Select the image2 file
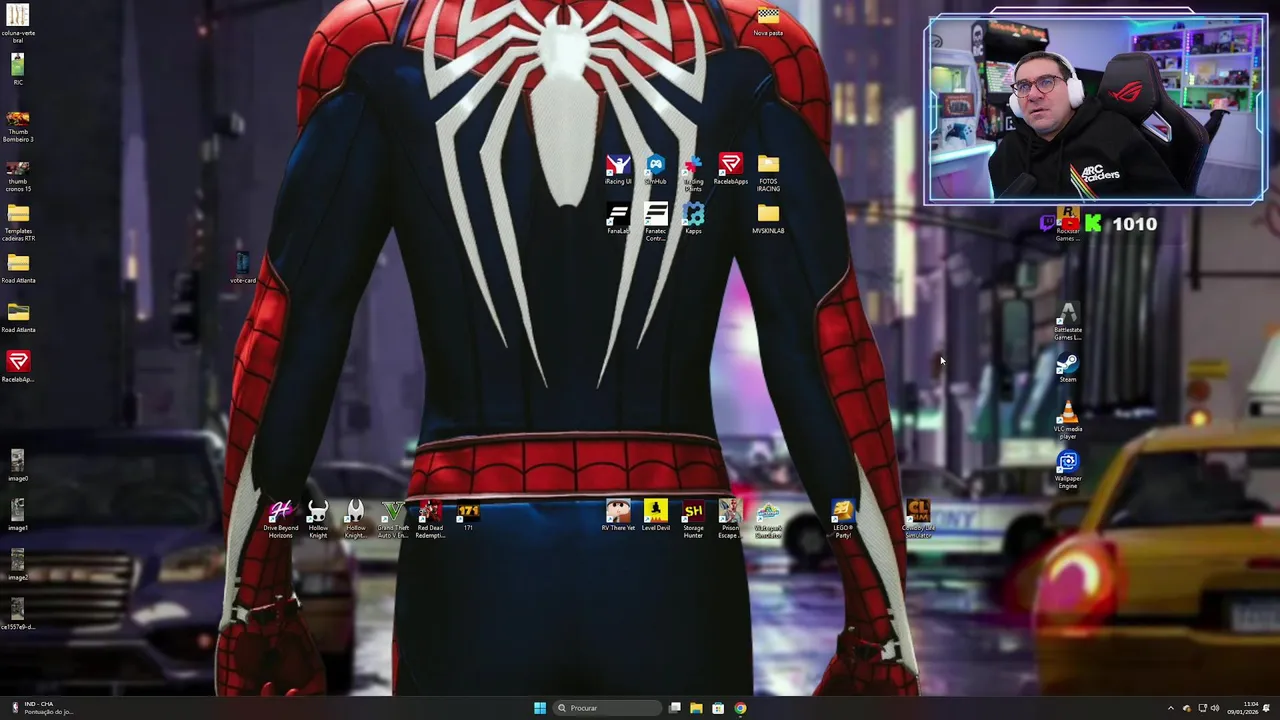The height and width of the screenshot is (720, 1280). click(18, 565)
